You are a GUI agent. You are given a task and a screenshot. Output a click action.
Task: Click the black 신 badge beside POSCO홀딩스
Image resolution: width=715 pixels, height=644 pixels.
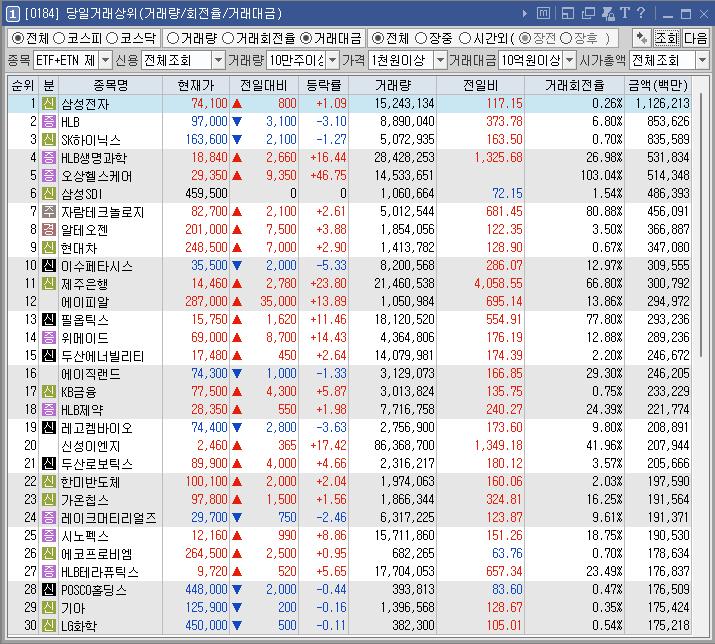click(x=49, y=589)
